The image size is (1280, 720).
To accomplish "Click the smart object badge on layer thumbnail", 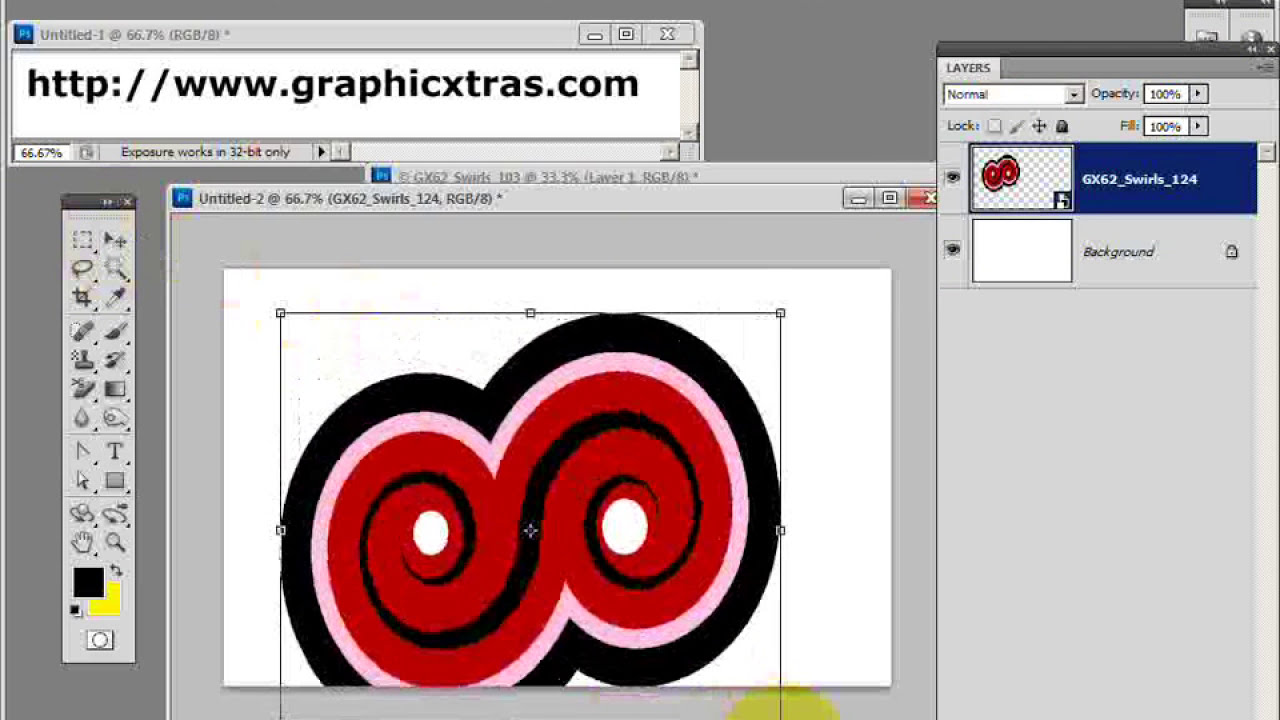I will (x=1062, y=202).
